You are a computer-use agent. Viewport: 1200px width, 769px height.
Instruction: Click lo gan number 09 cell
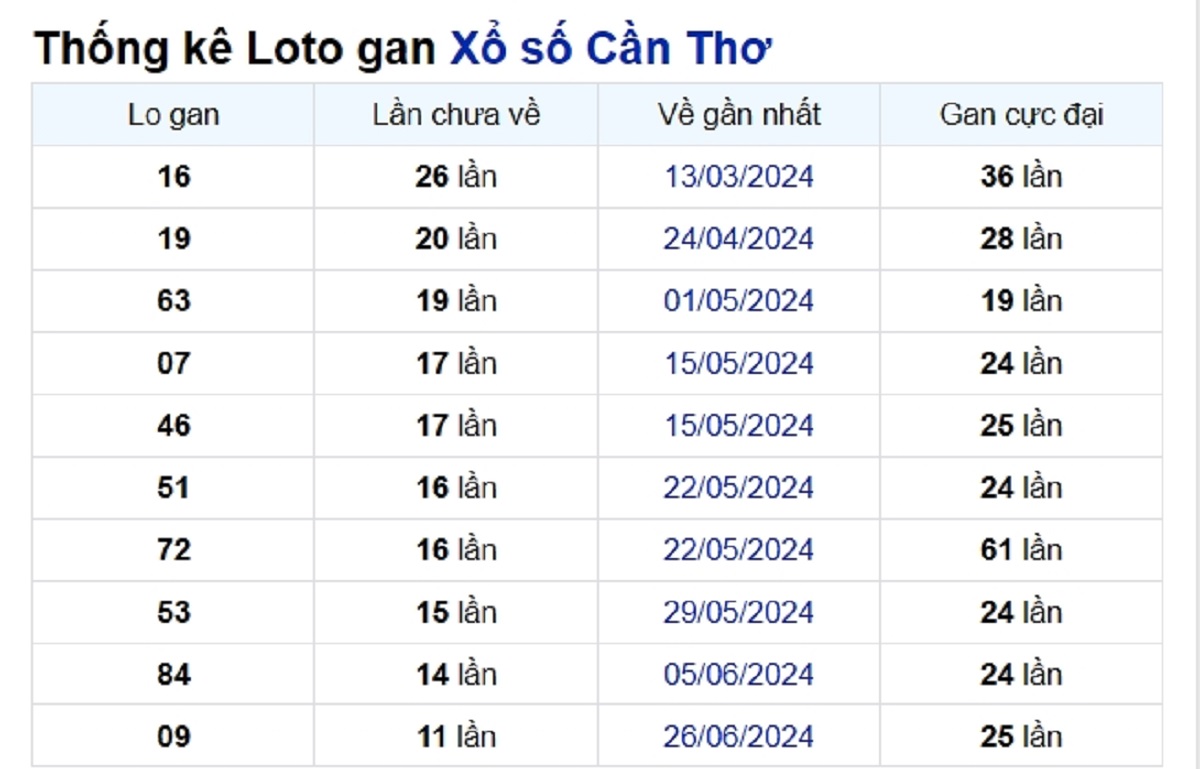coord(173,737)
